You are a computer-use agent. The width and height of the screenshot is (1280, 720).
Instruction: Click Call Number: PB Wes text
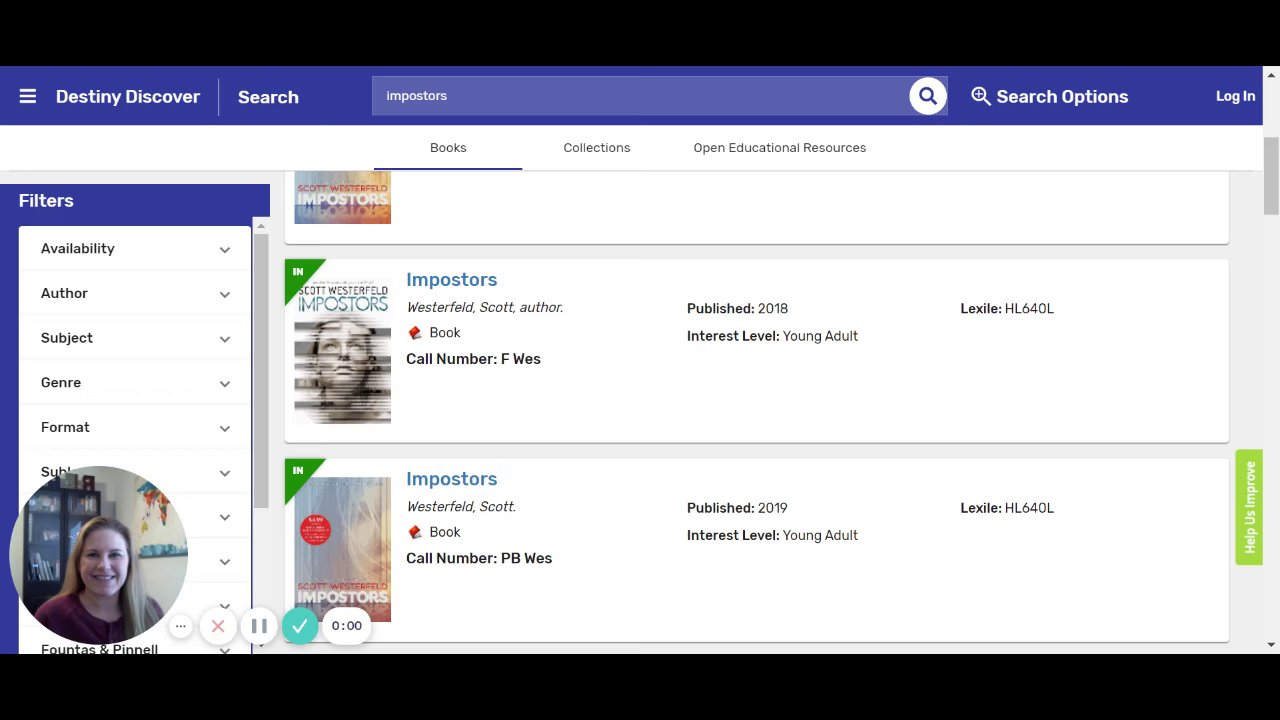coord(479,558)
